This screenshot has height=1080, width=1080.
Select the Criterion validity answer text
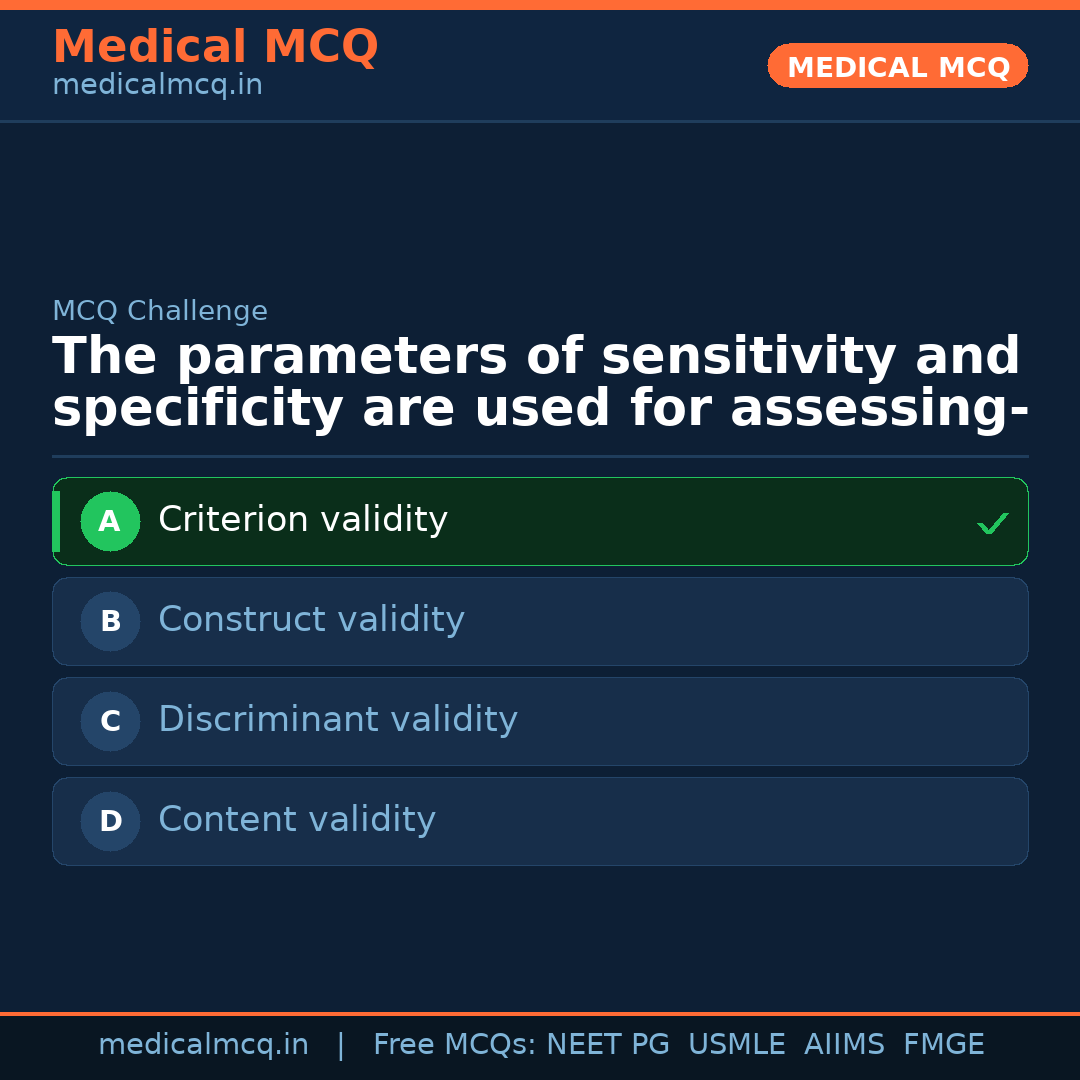pyautogui.click(x=302, y=520)
